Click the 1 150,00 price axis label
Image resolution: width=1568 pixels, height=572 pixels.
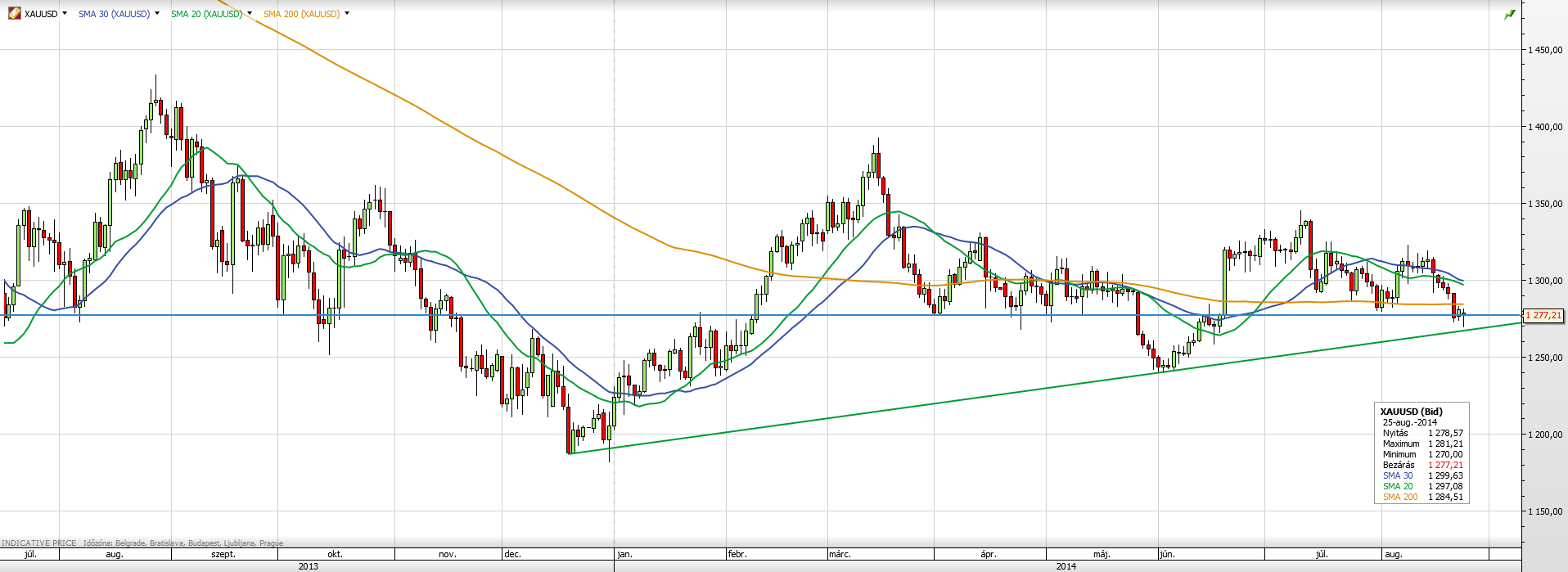(1546, 511)
